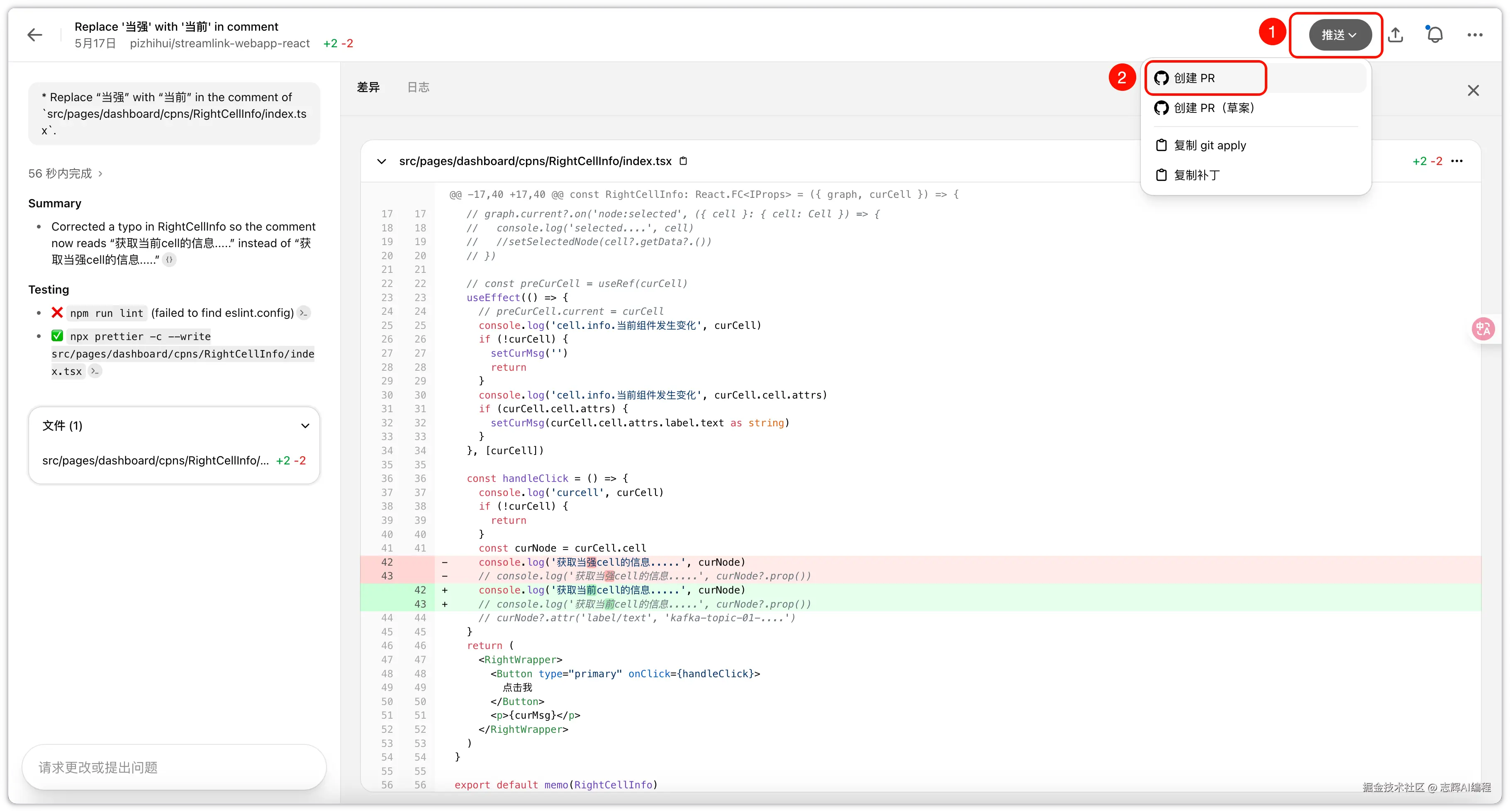Open terminal icon after npx prettier command

[95, 371]
